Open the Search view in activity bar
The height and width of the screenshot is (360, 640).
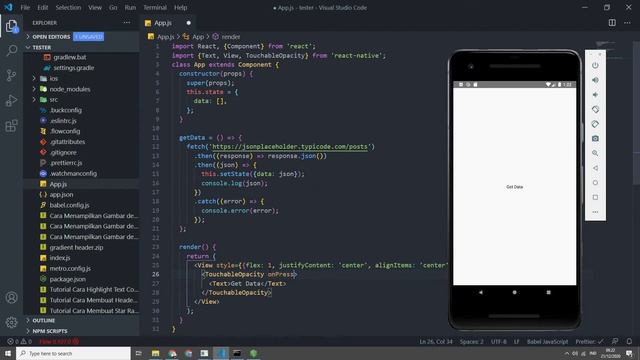11,51
